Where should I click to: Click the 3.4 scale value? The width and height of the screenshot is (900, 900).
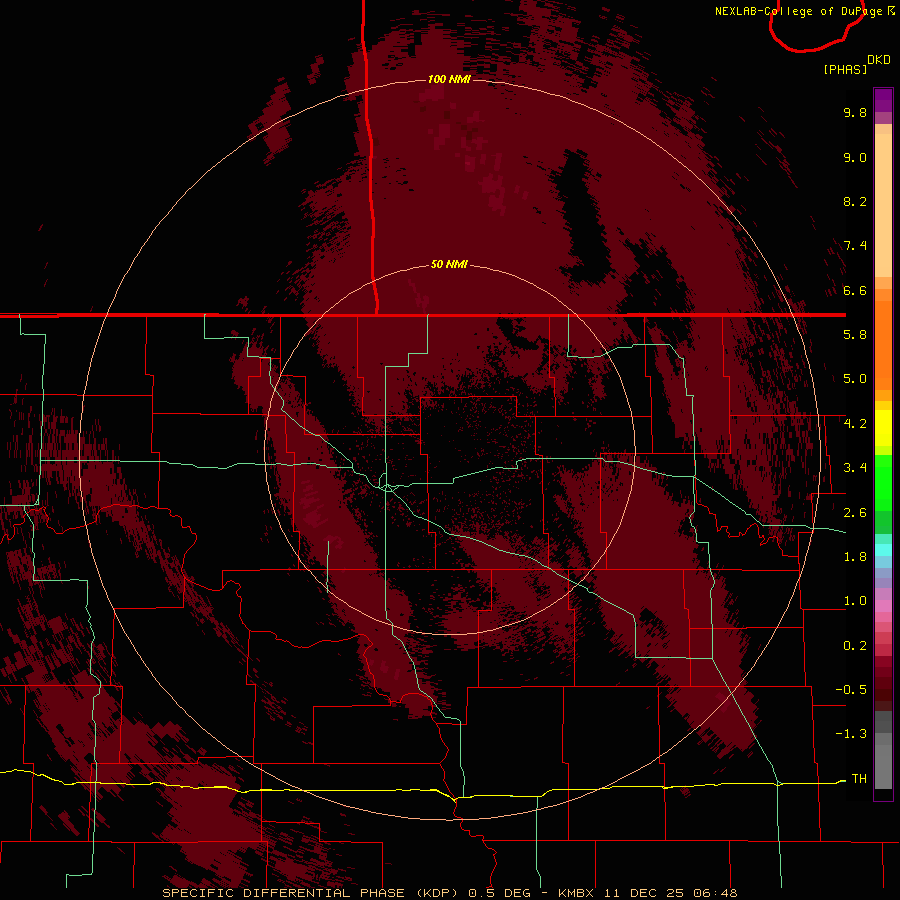pos(855,468)
